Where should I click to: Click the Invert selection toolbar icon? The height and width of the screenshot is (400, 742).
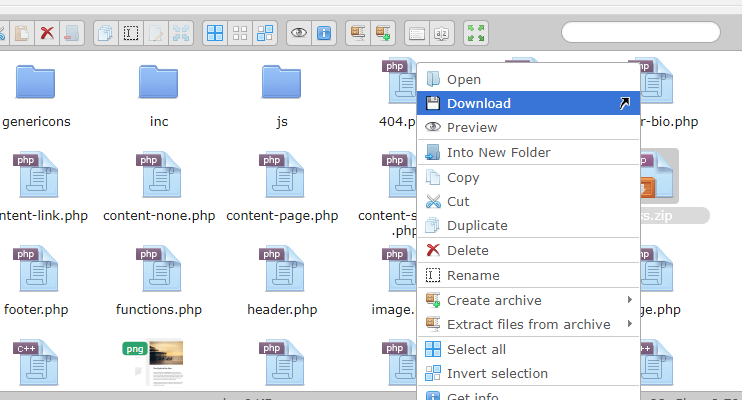click(265, 33)
